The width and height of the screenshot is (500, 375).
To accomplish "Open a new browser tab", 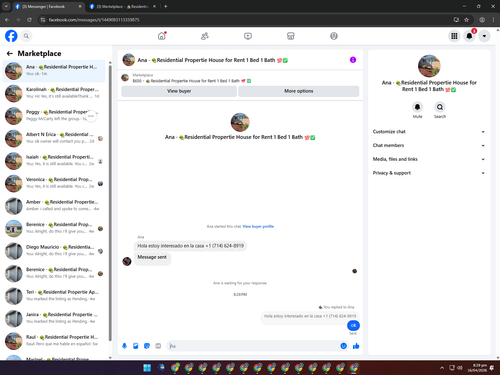I will coord(165,6).
